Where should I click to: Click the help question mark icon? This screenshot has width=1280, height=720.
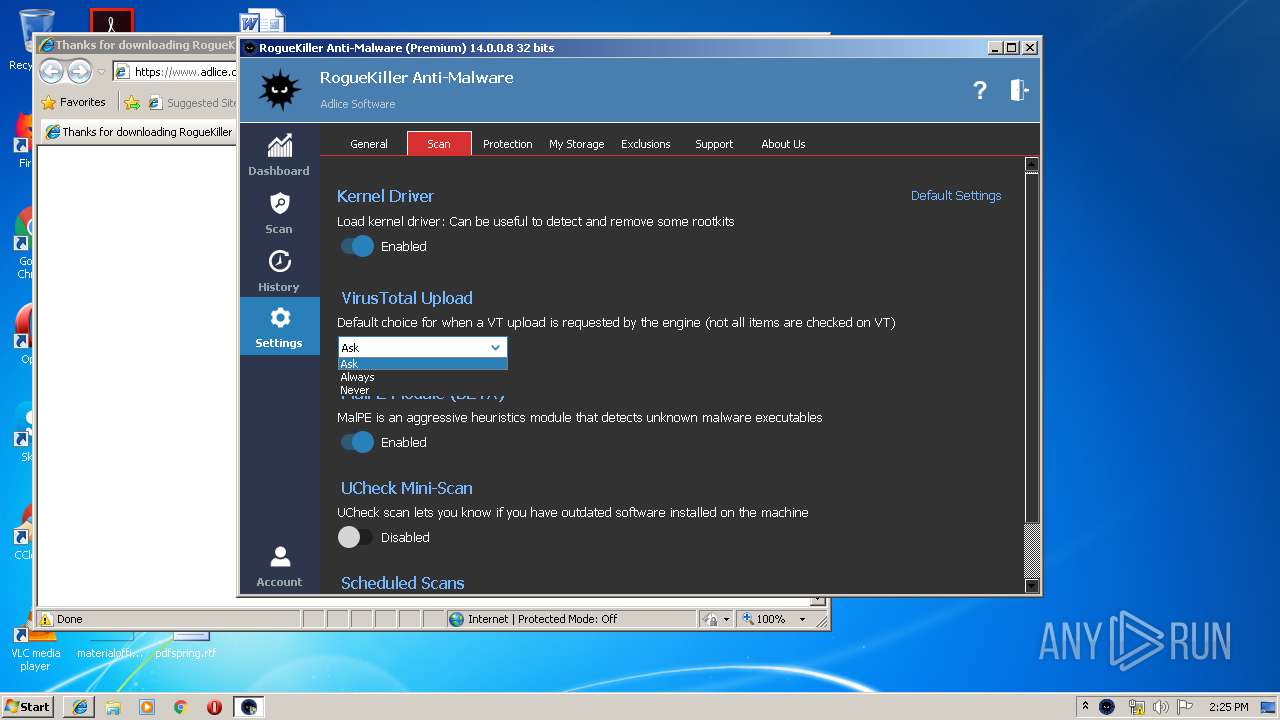tap(980, 90)
